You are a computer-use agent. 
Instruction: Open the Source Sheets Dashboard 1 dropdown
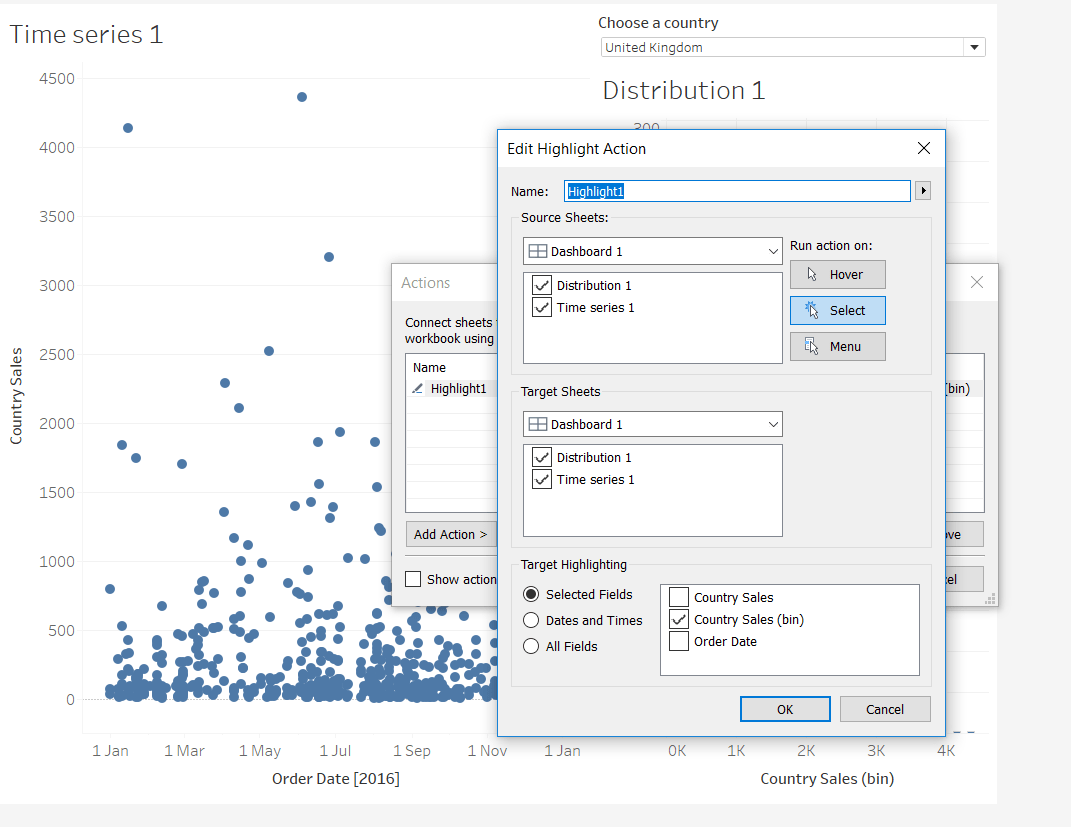pos(652,252)
